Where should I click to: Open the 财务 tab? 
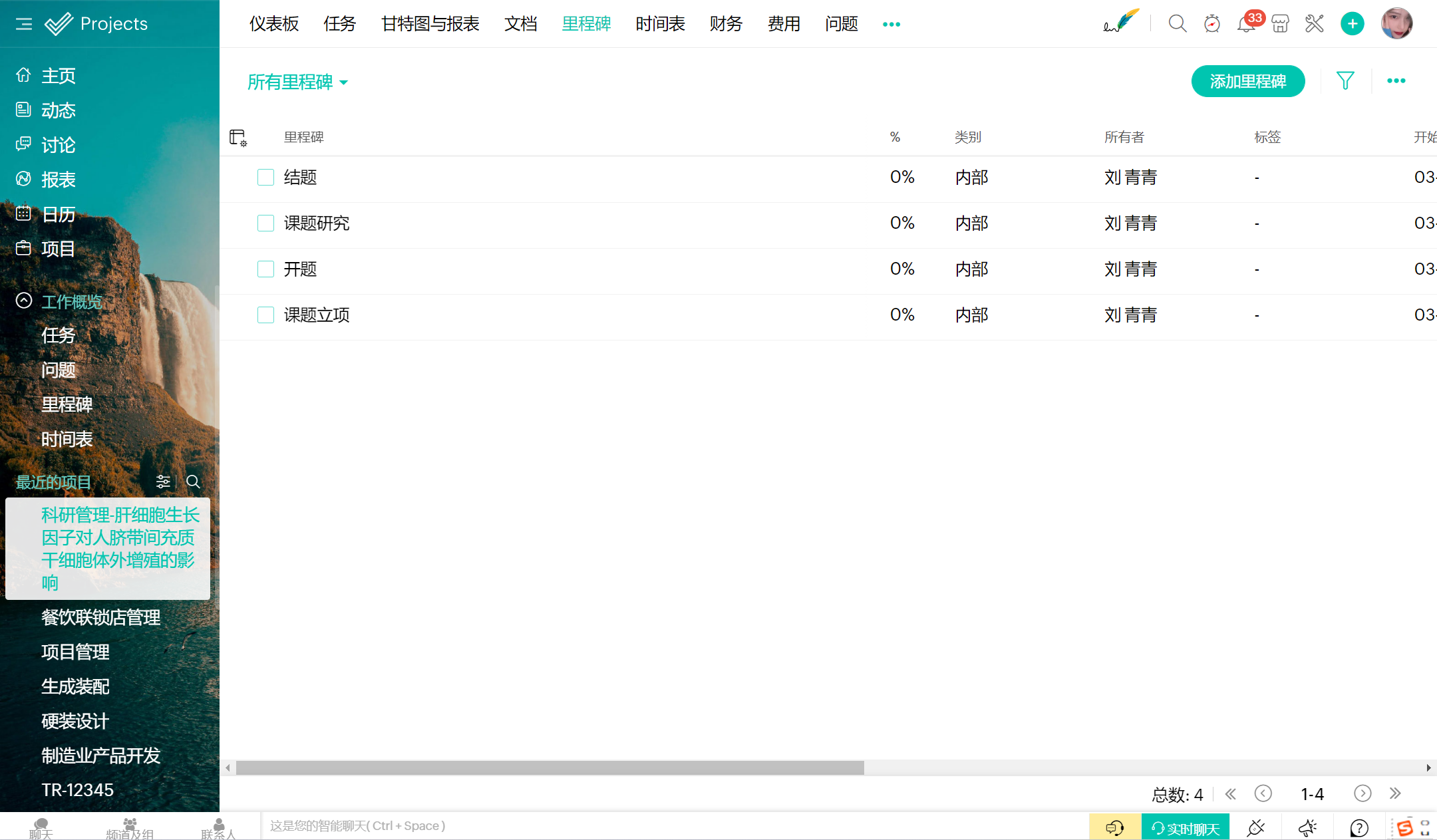click(725, 24)
